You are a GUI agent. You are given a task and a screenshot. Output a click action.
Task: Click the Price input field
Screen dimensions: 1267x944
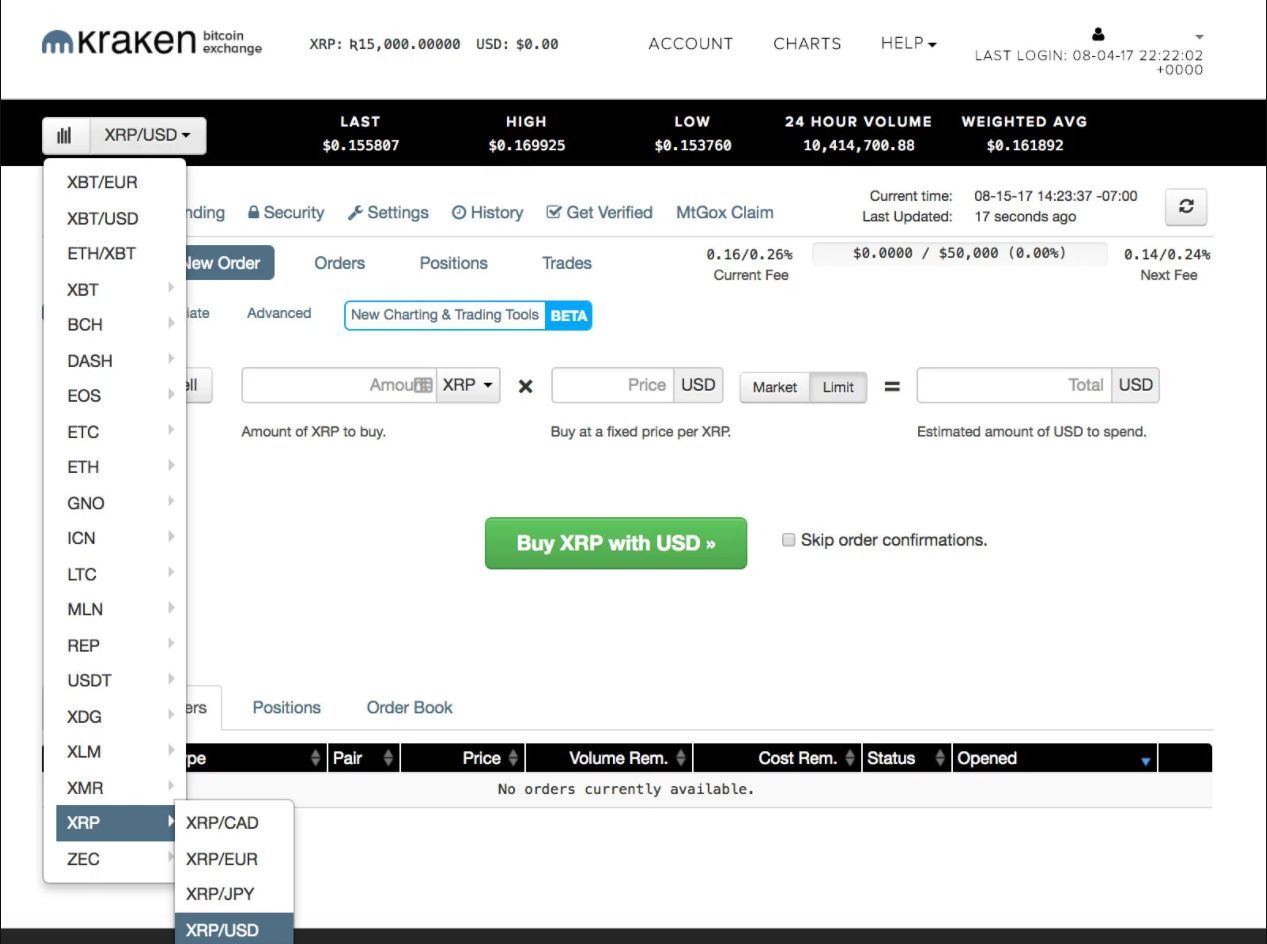click(612, 385)
